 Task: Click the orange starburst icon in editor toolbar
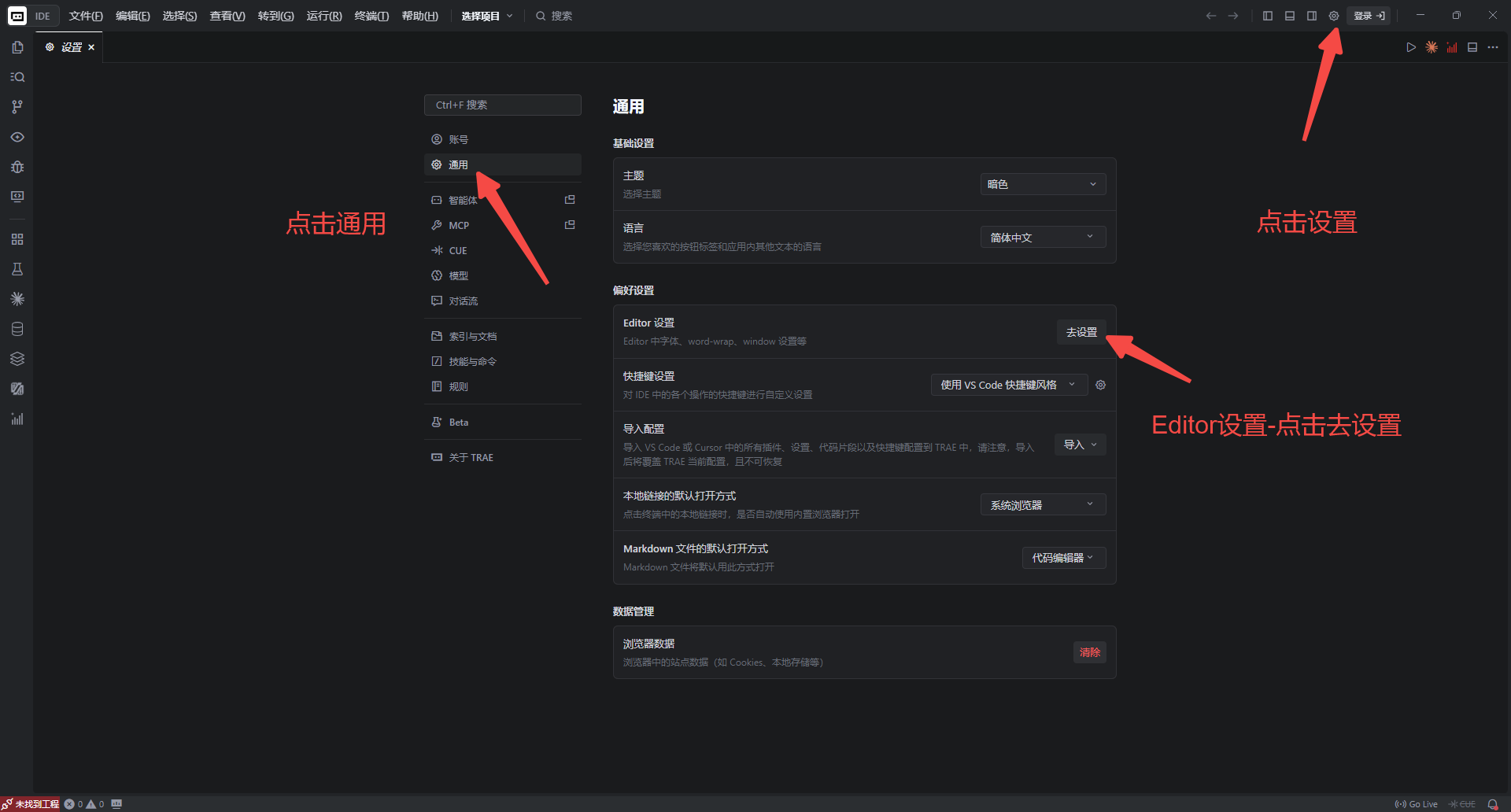coord(1432,47)
